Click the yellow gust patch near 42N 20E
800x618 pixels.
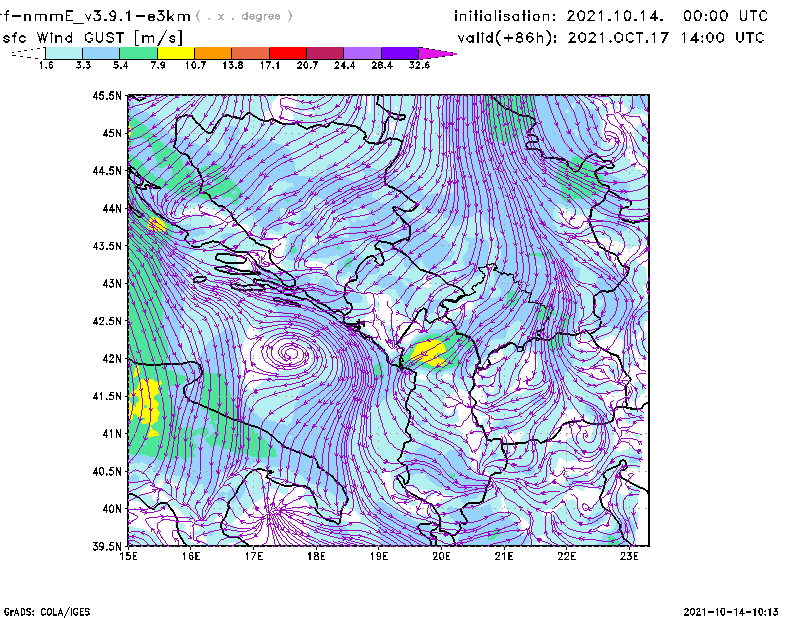[x=429, y=353]
